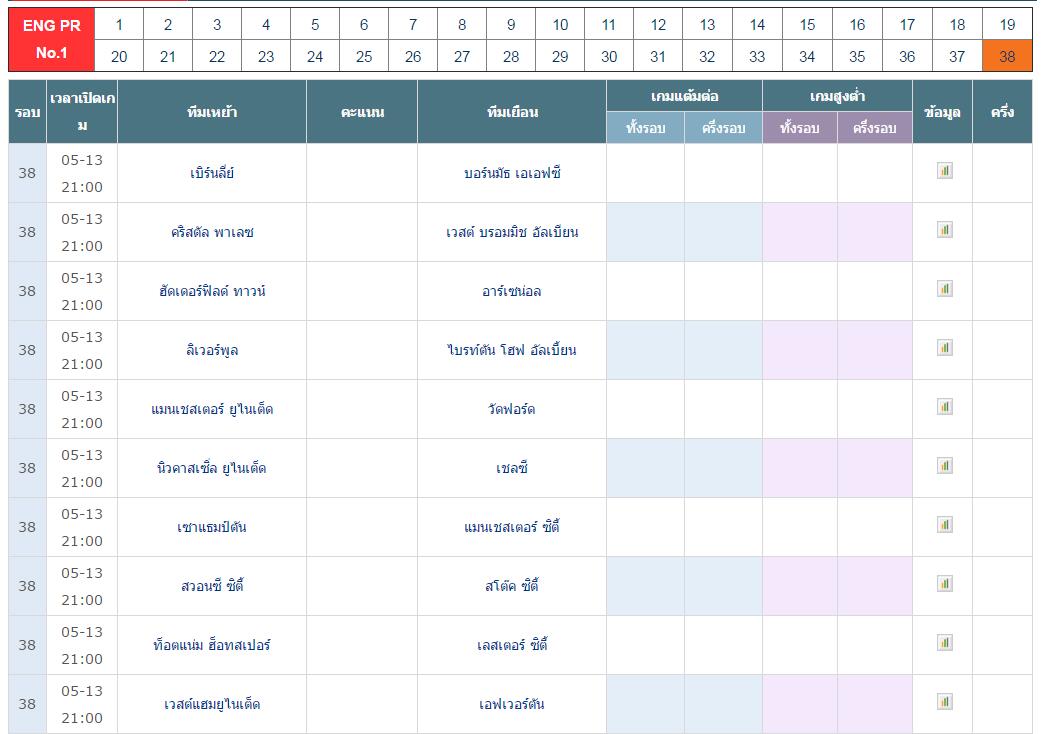Open stats icon for West Ham match

(x=945, y=702)
